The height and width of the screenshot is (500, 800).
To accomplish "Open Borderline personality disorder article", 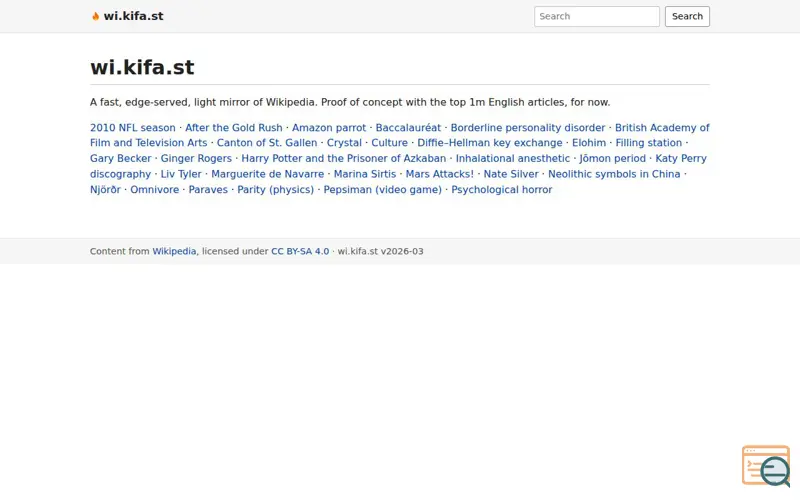I will tap(528, 128).
